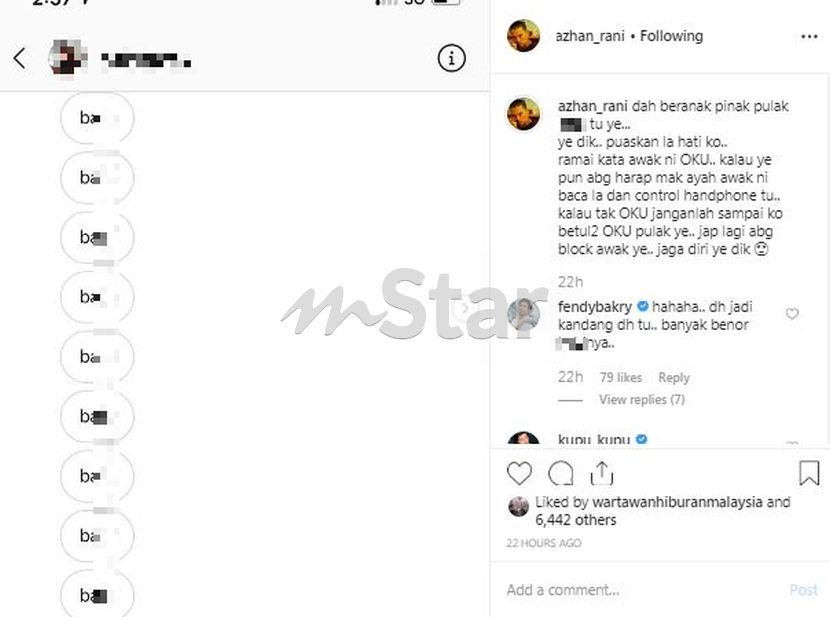
Task: Open azhan_rani profile from header username
Action: [x=590, y=36]
